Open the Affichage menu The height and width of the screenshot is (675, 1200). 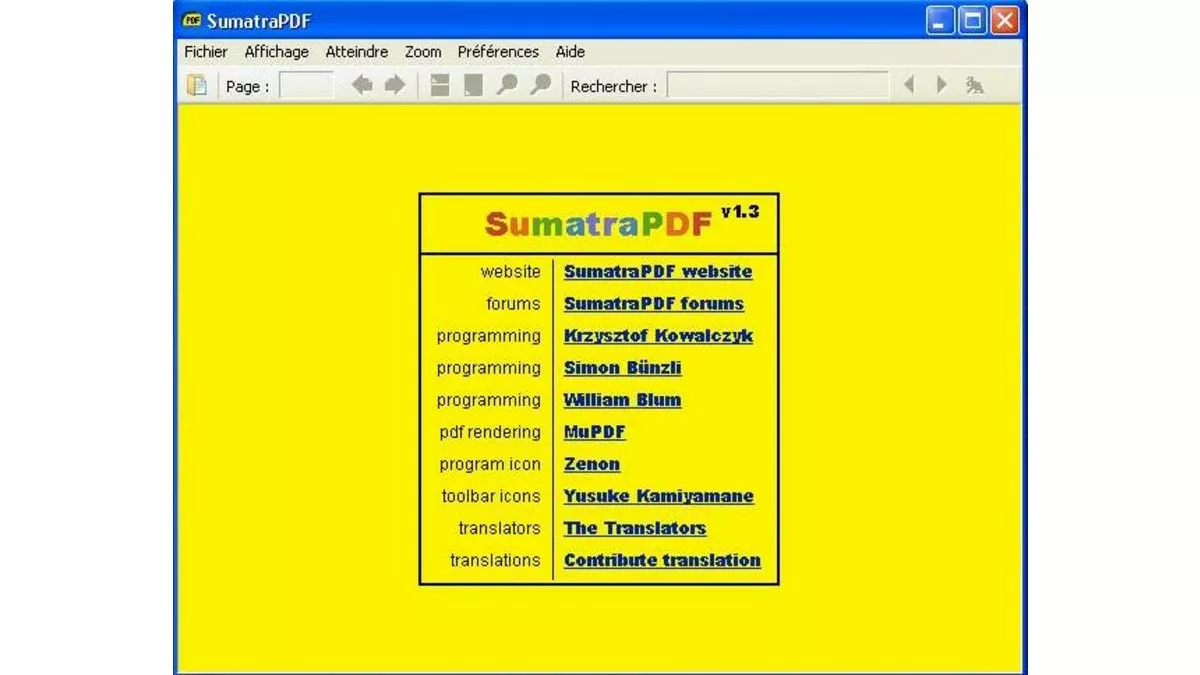tap(276, 51)
